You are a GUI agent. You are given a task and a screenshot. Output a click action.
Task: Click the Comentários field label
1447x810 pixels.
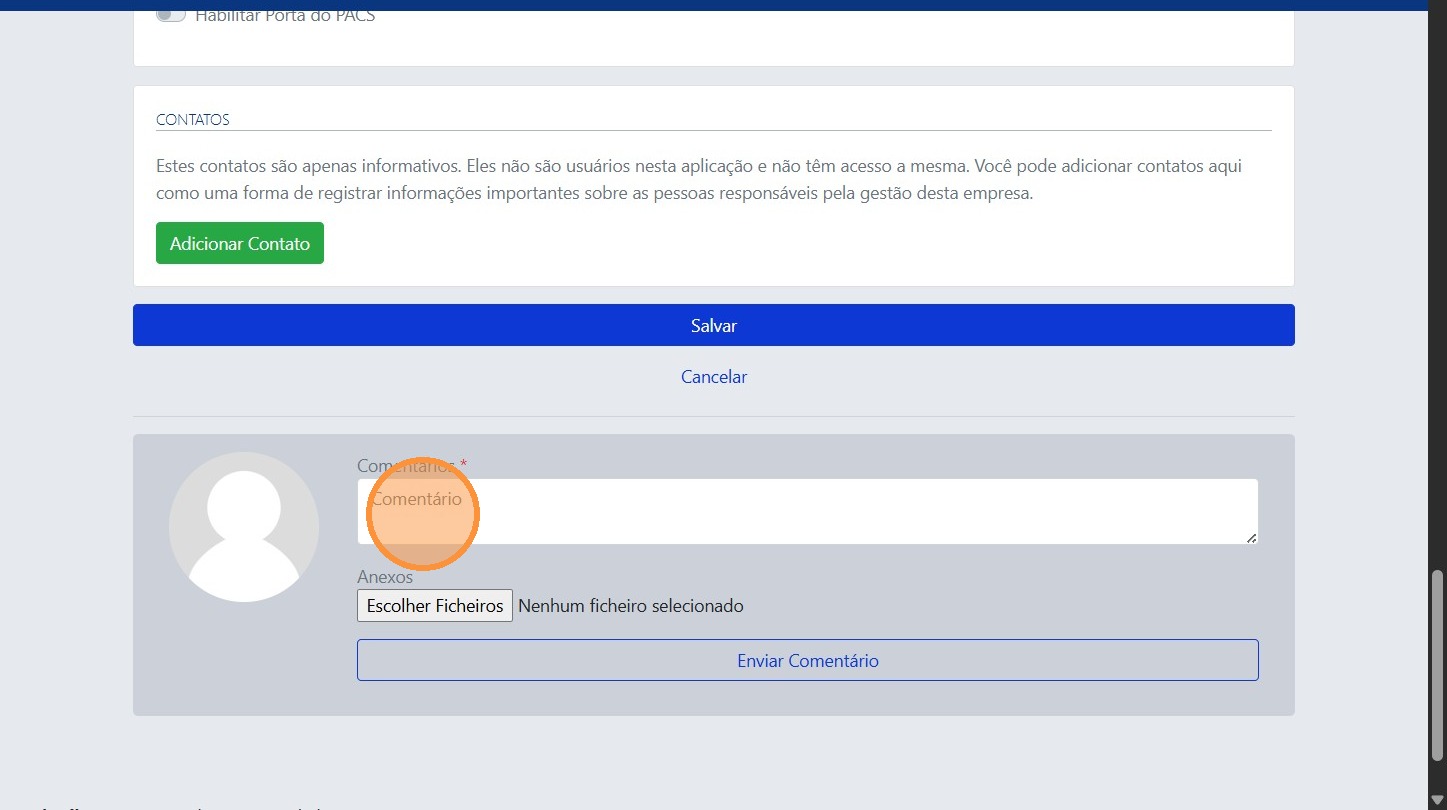coord(405,466)
